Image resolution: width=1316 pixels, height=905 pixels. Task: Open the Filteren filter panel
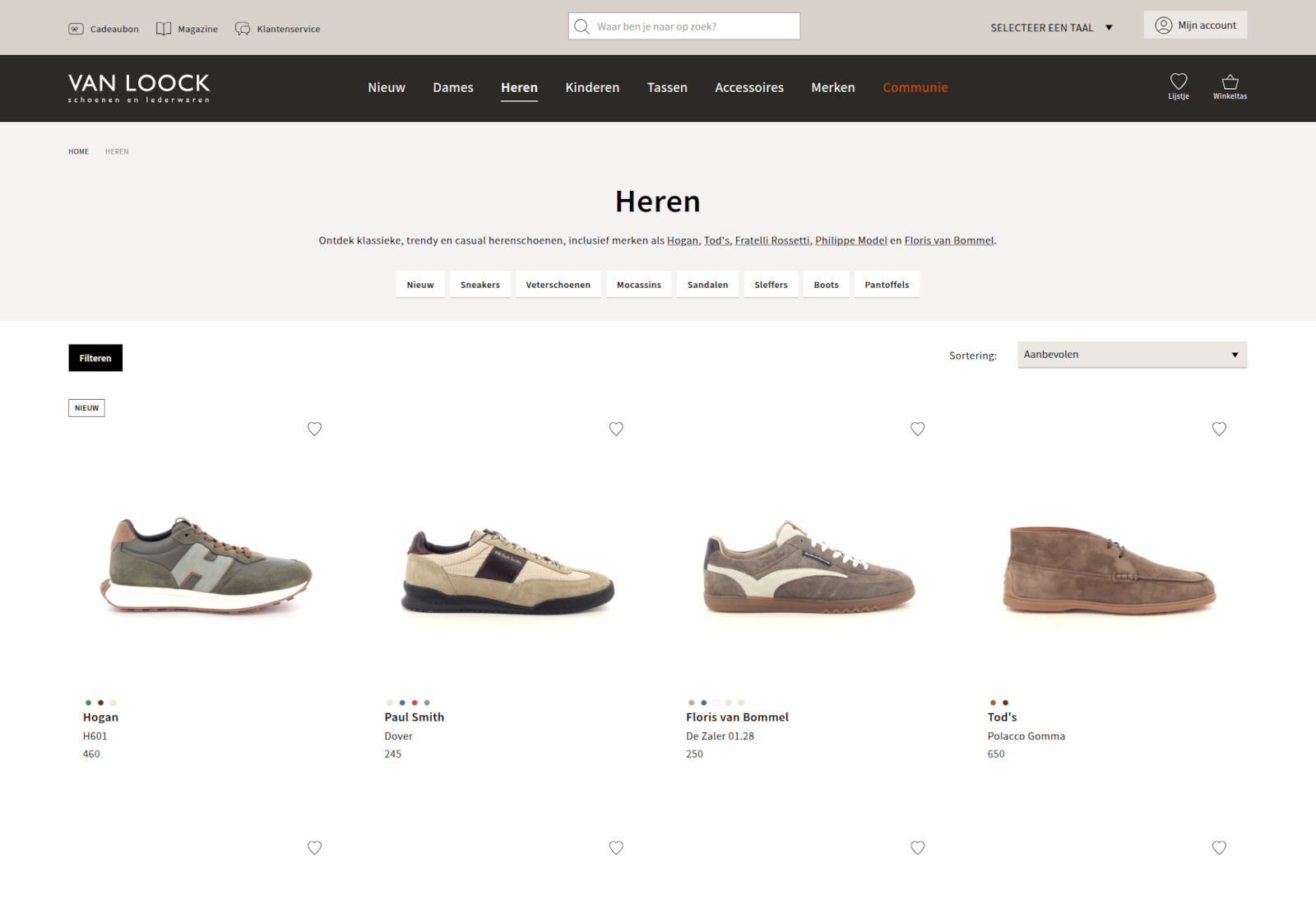pos(95,358)
